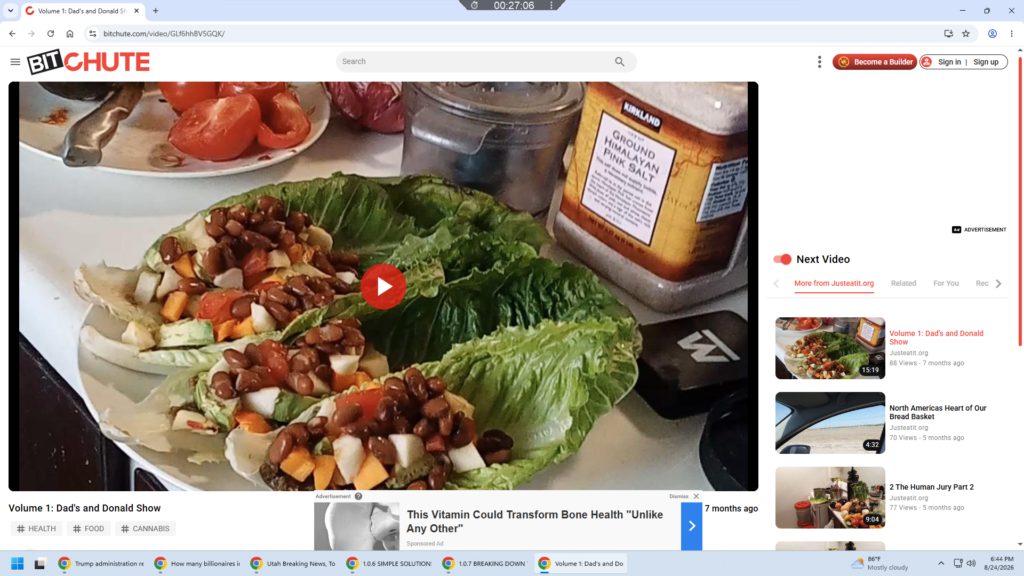Show hidden system tray icons
The height and width of the screenshot is (576, 1024).
pyautogui.click(x=941, y=563)
